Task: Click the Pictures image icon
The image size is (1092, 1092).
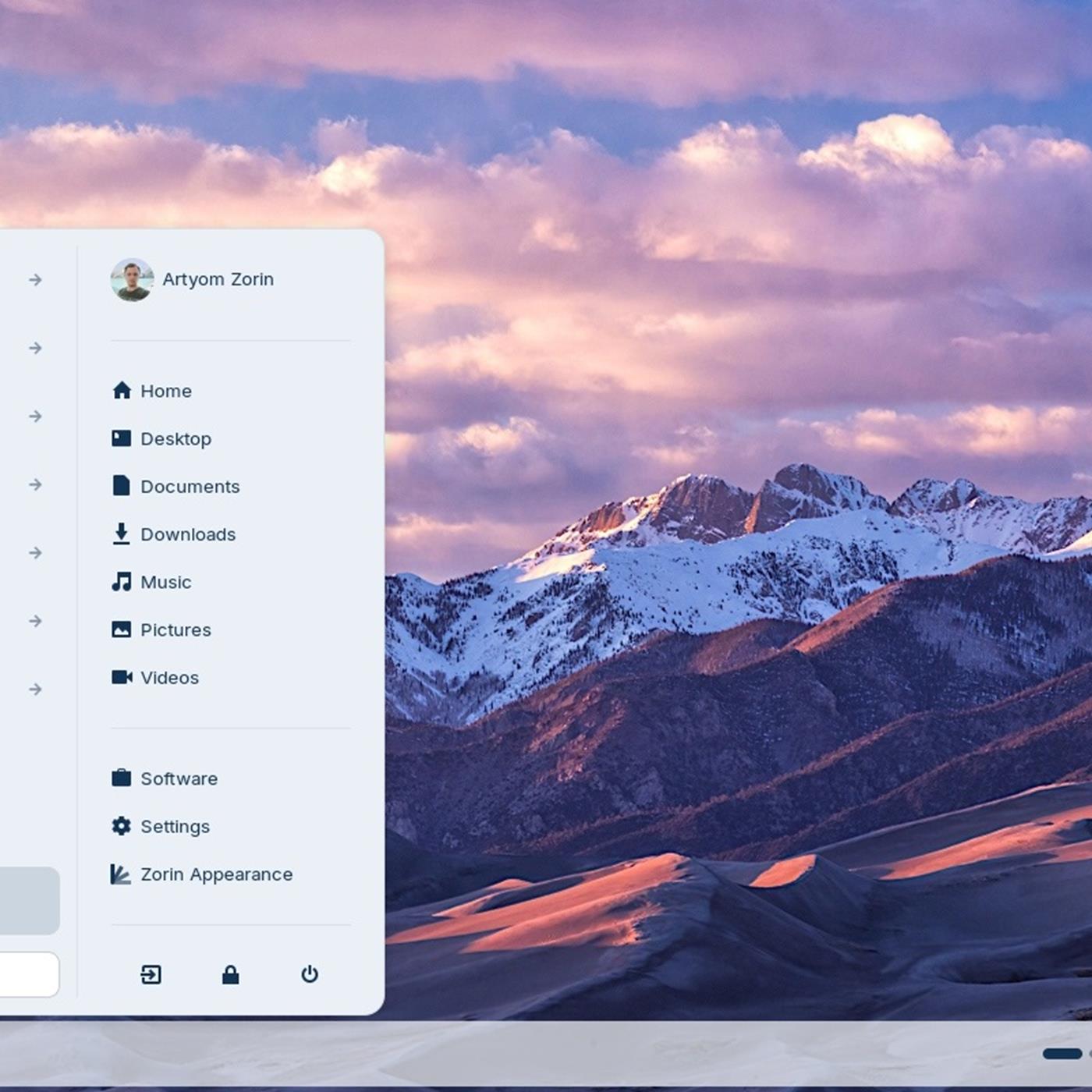Action: 122,629
